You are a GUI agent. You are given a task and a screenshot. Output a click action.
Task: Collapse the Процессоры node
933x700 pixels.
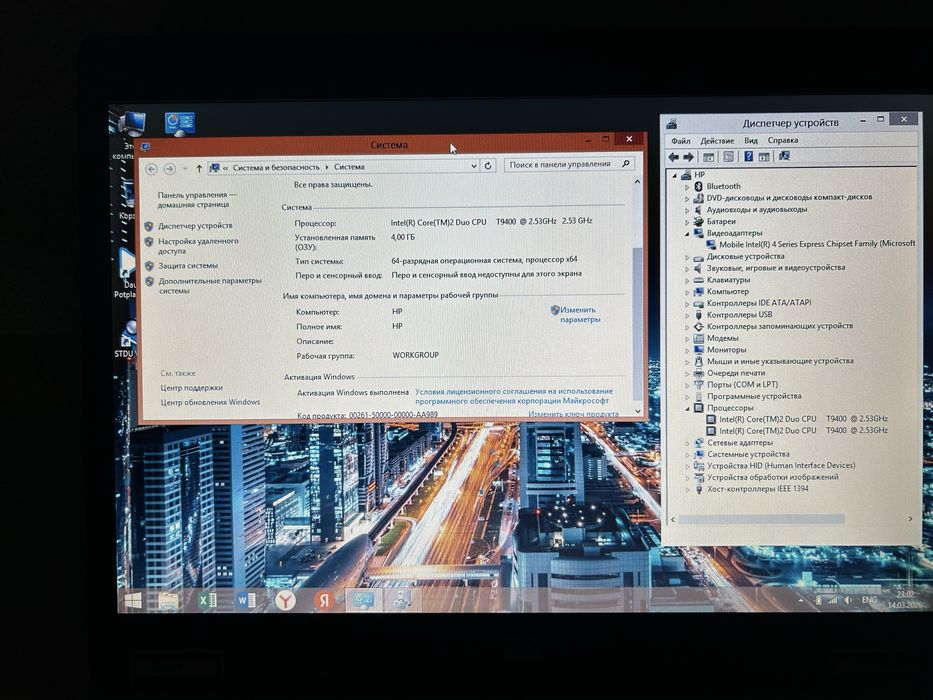pos(687,409)
